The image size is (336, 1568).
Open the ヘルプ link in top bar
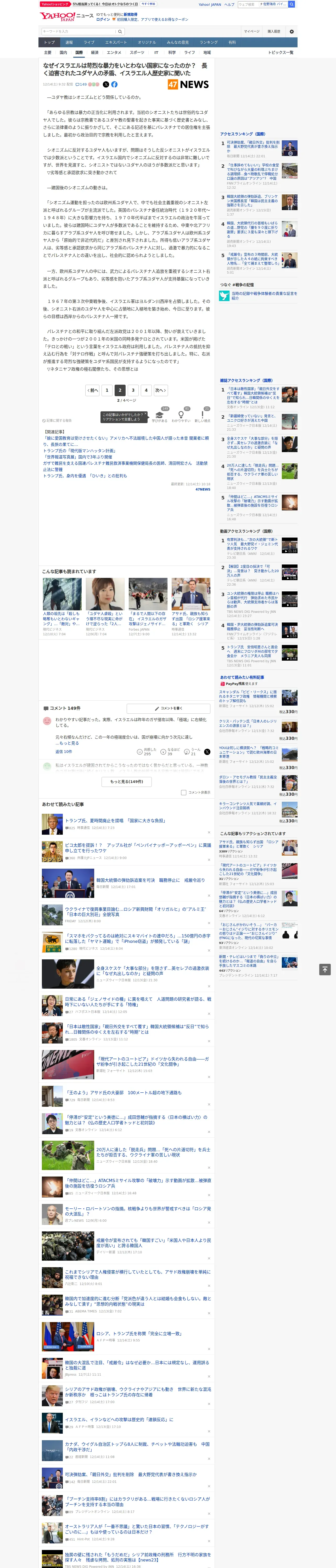coord(229,4)
